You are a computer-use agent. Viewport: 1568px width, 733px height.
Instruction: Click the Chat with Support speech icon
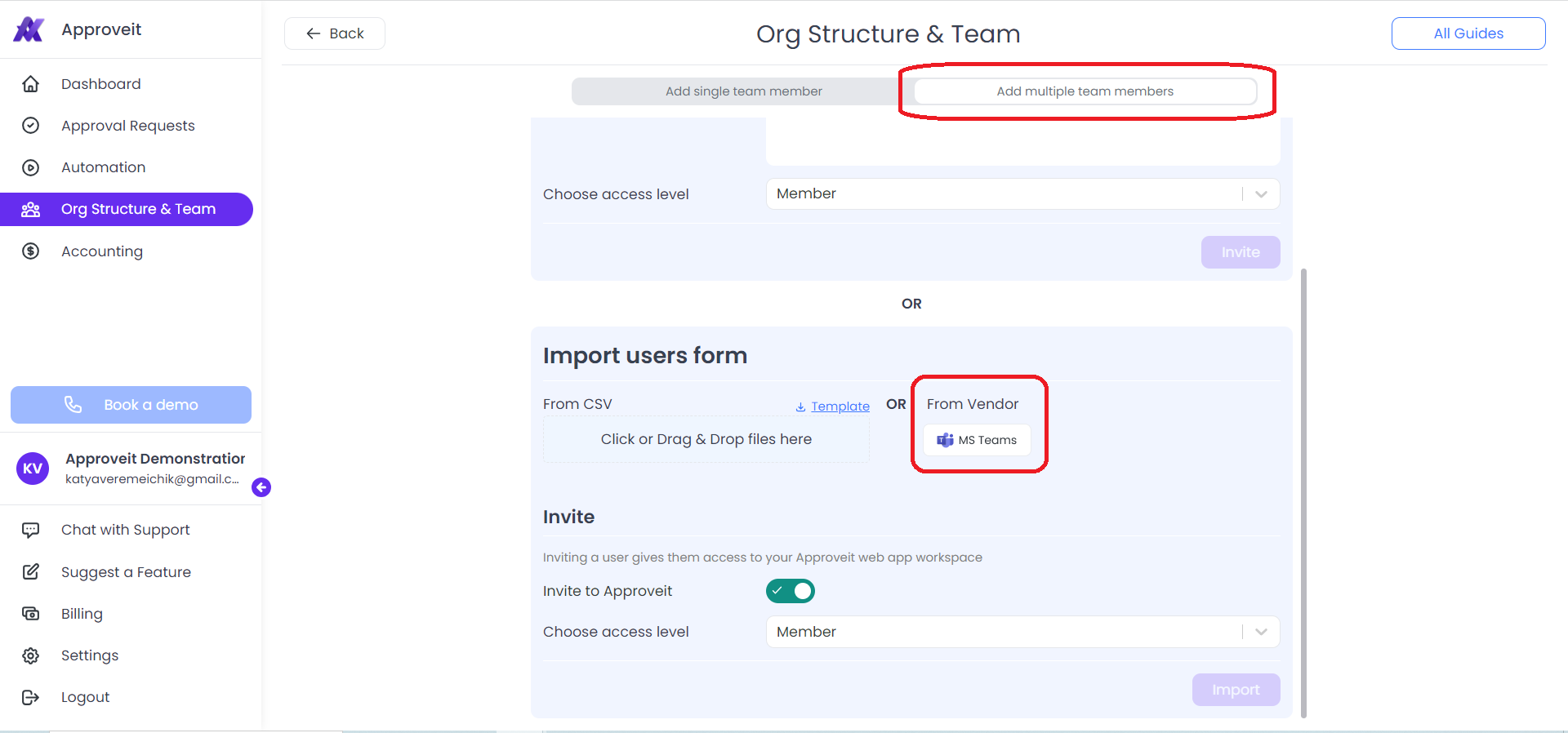coord(30,530)
